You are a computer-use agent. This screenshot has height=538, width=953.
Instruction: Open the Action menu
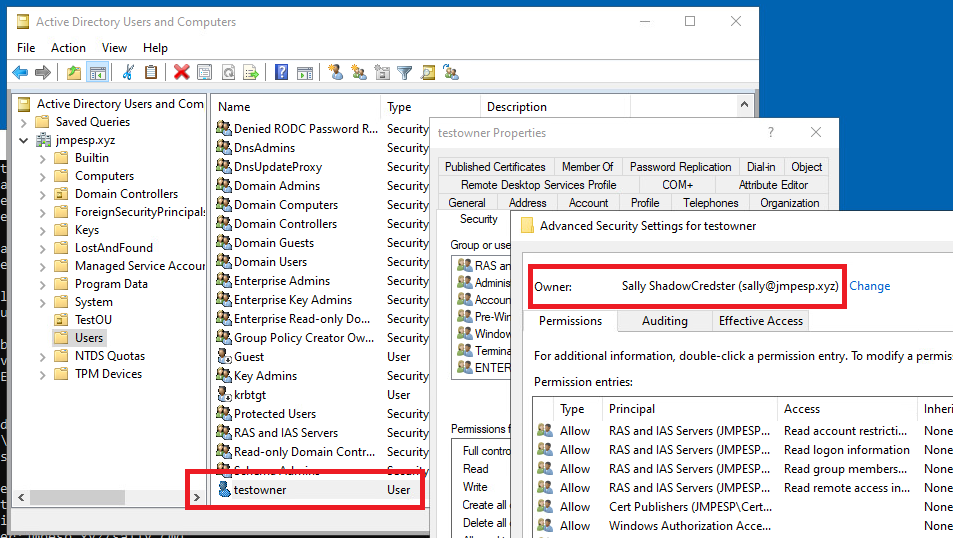point(68,47)
